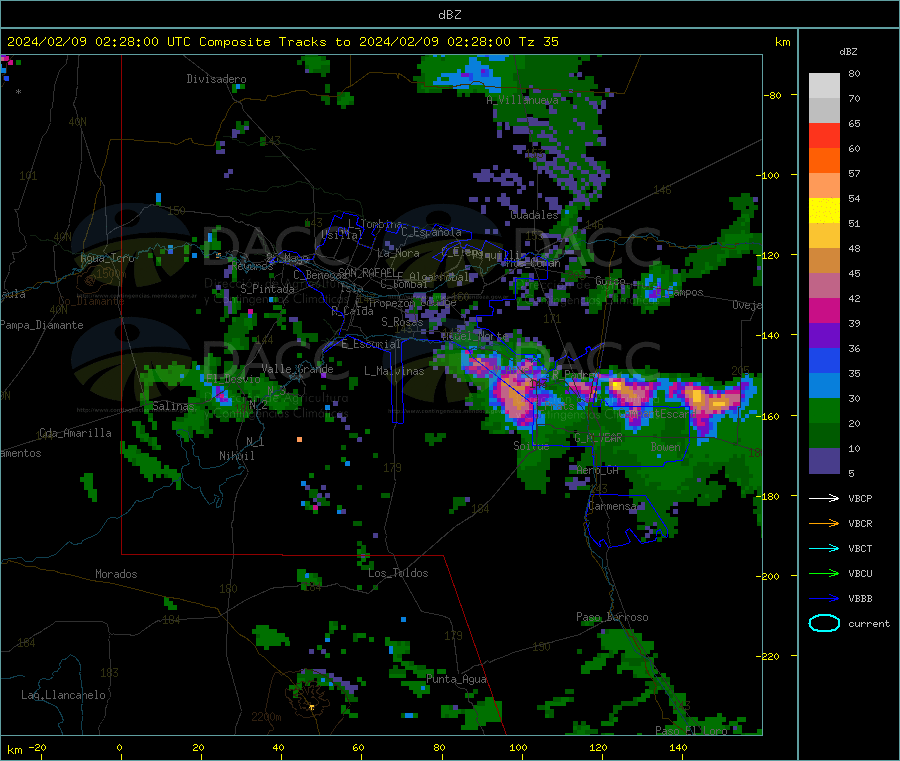
Task: Click the 'Aero_GH' map label
Action: tap(598, 470)
